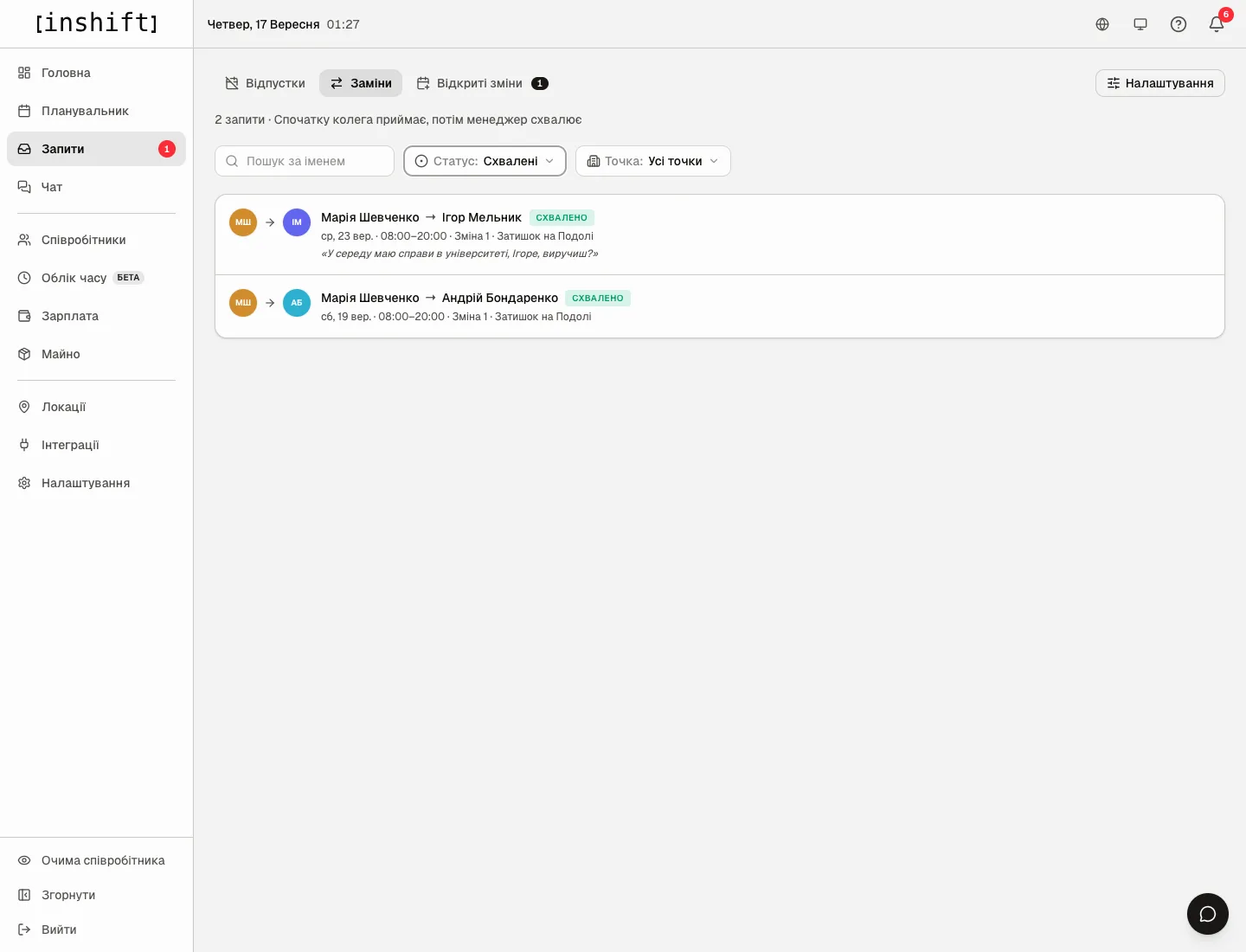This screenshot has width=1246, height=952.
Task: Open the help question mark icon
Action: pos(1179,24)
